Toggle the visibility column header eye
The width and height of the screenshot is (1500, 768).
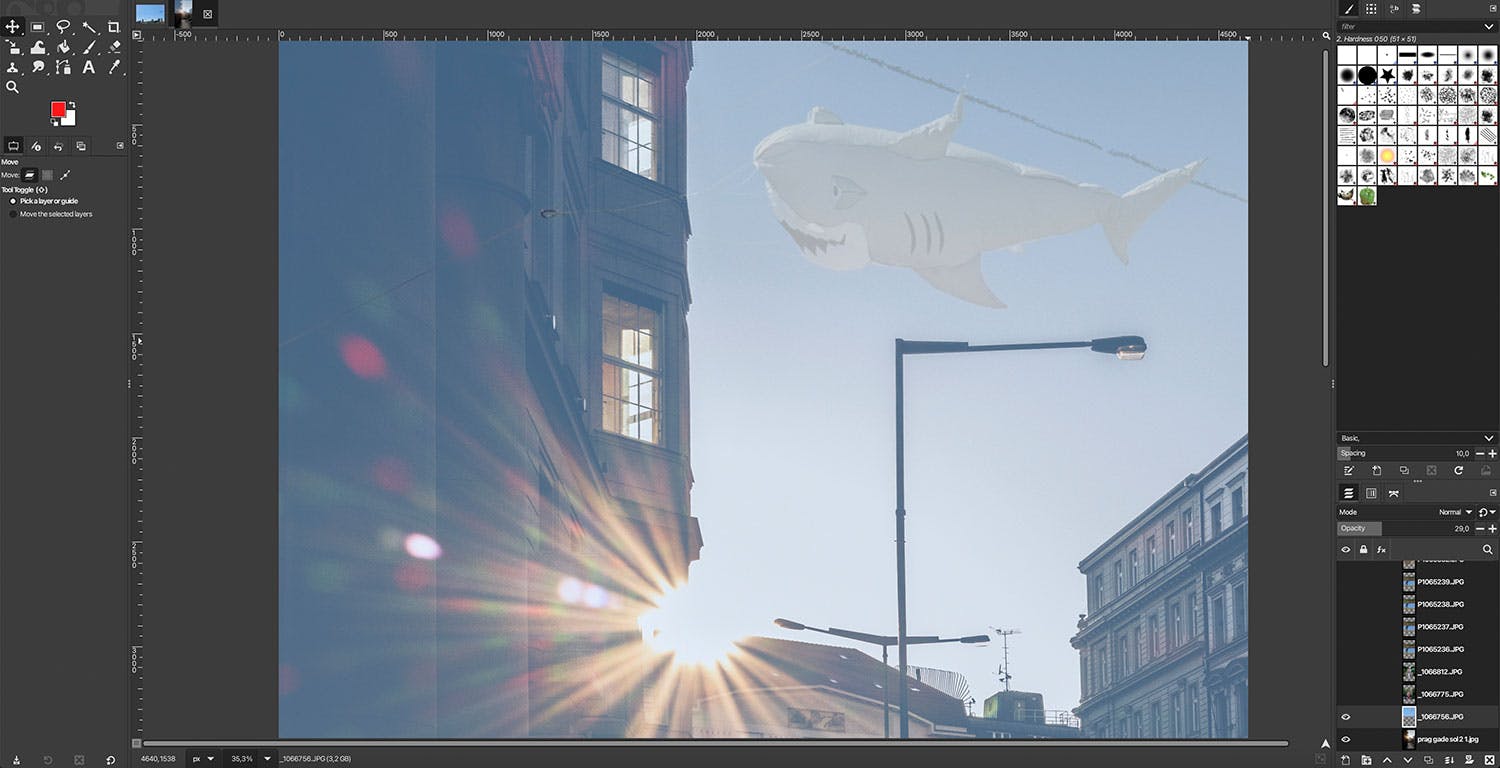coord(1345,549)
